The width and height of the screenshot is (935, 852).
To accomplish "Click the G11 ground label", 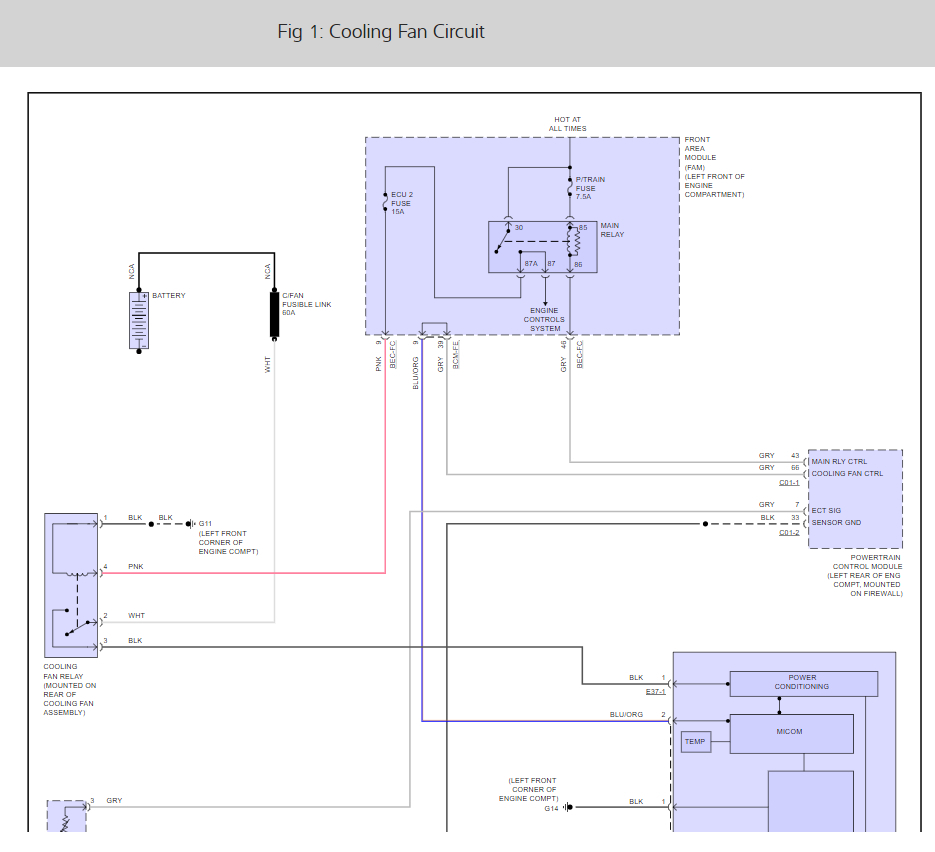I will pyautogui.click(x=205, y=523).
